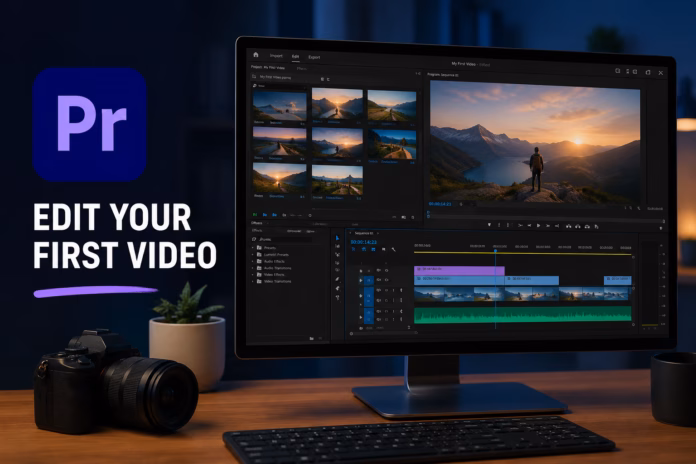Viewport: 696px width, 464px height.
Task: Pick the Track Select Forward tool
Action: point(337,246)
